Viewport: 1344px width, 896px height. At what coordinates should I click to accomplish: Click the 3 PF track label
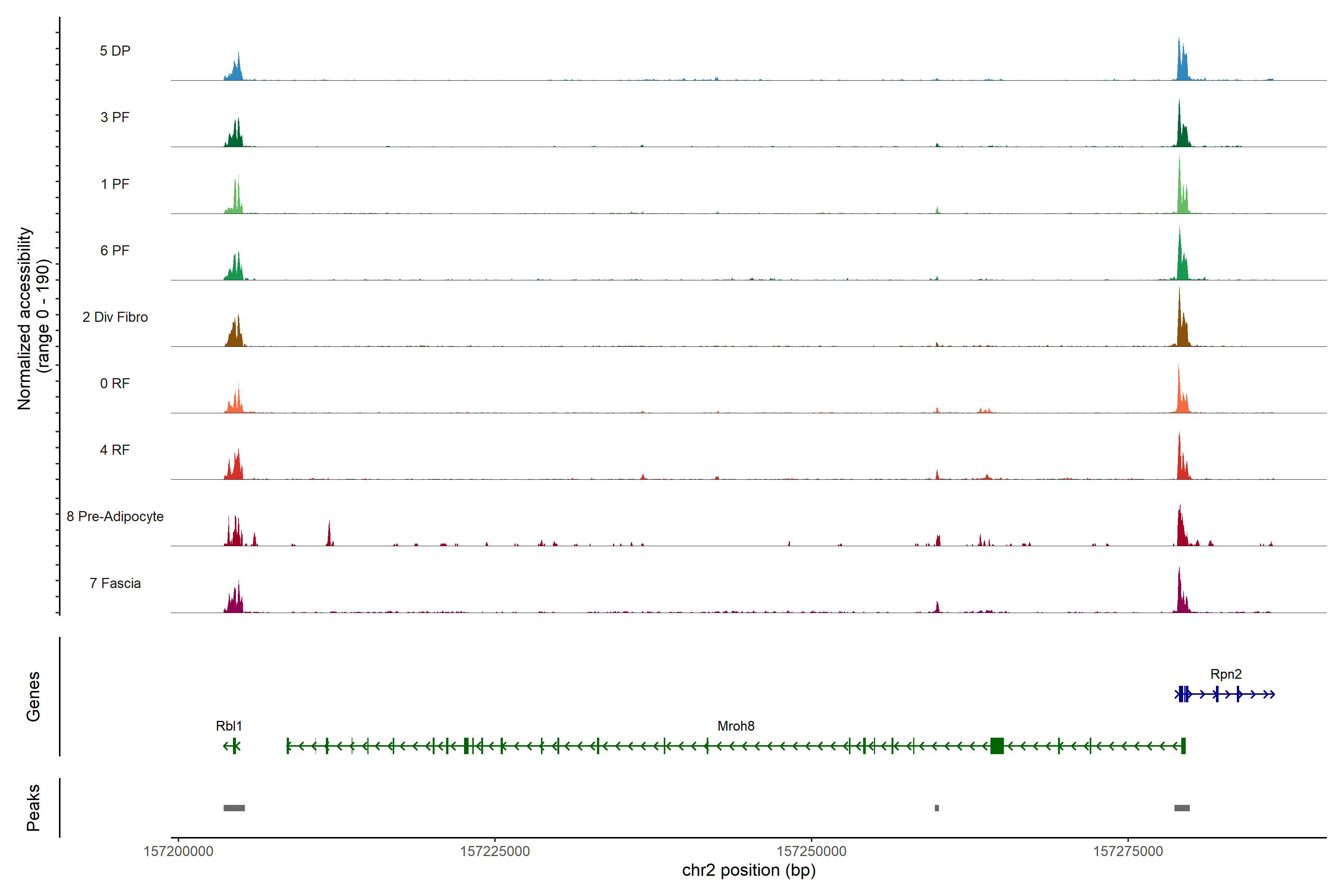tap(115, 117)
